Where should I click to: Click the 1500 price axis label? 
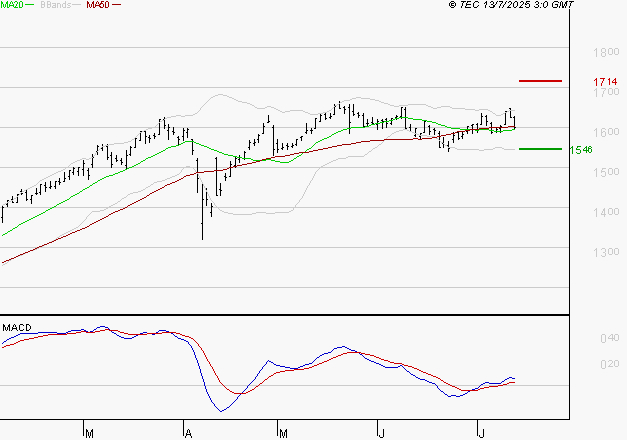605,172
